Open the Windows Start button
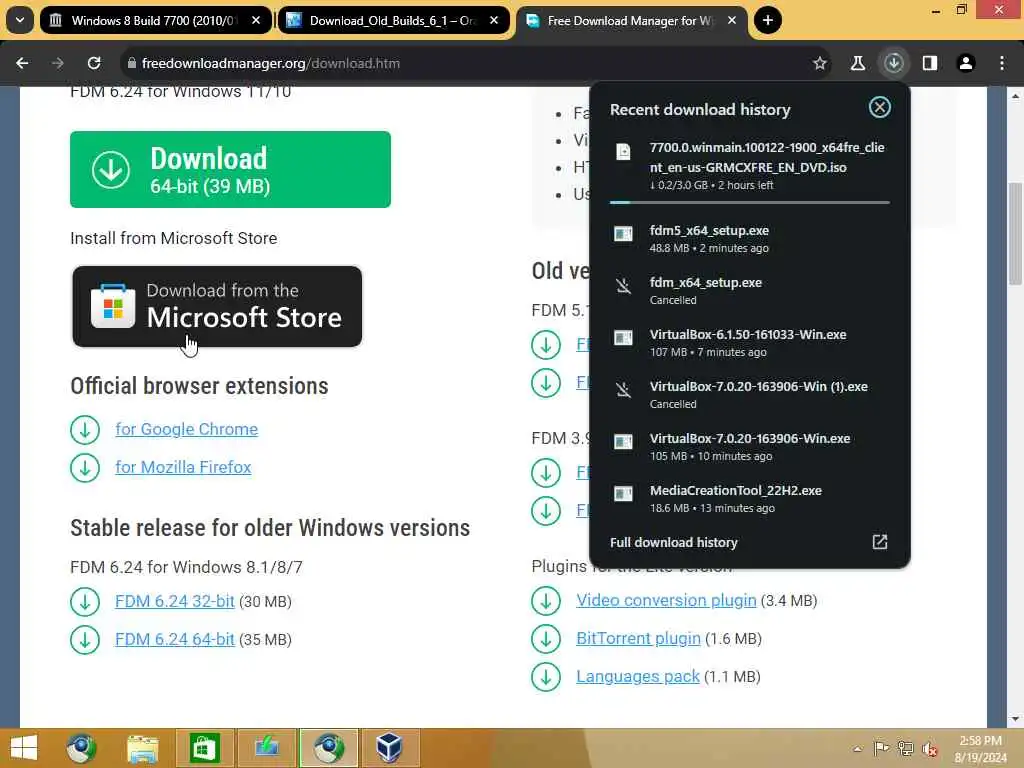This screenshot has height=768, width=1024. (x=24, y=748)
